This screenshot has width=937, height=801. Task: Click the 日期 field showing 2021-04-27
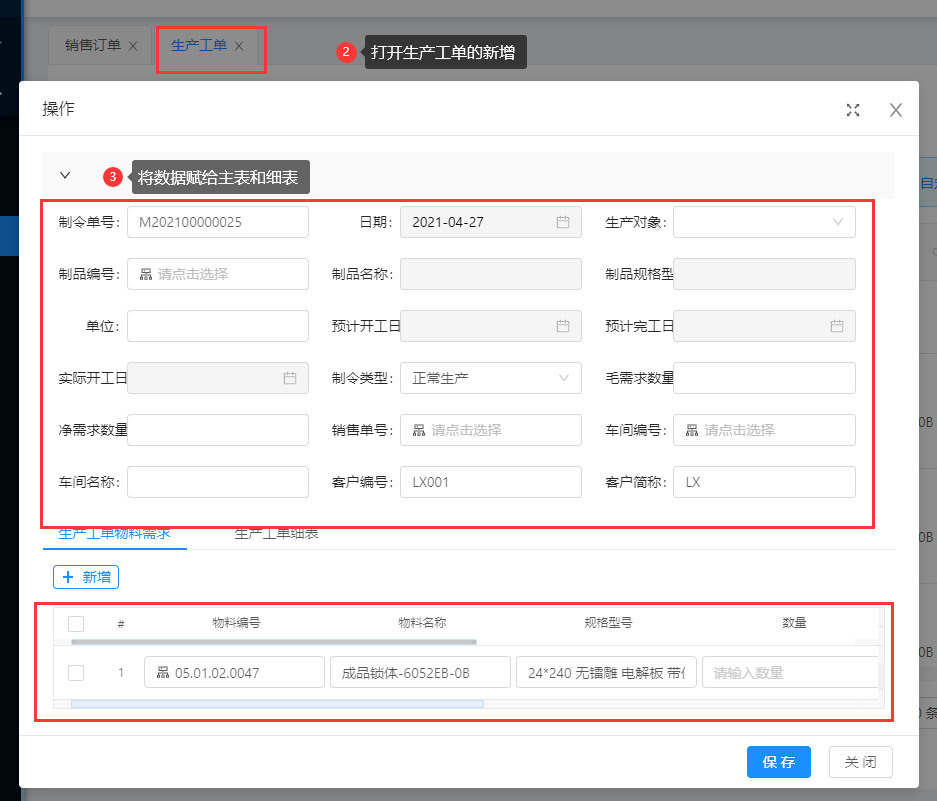(491, 222)
